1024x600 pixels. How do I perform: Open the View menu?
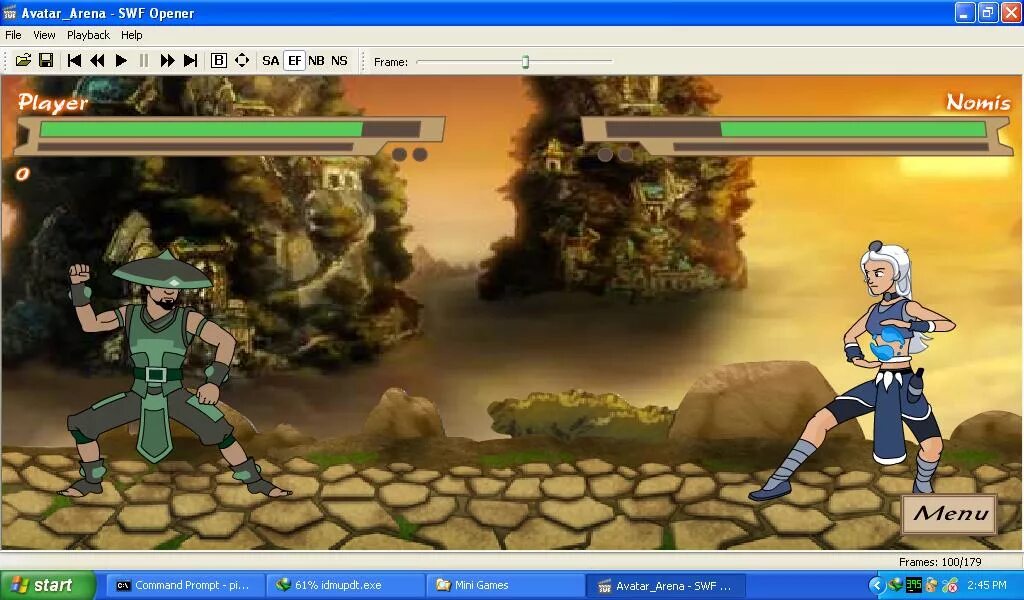click(44, 35)
